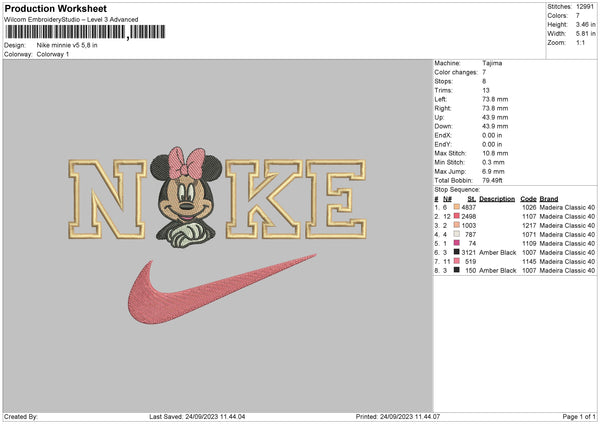The image size is (600, 424).
Task: Select the Colorway 1 value
Action: click(53, 54)
